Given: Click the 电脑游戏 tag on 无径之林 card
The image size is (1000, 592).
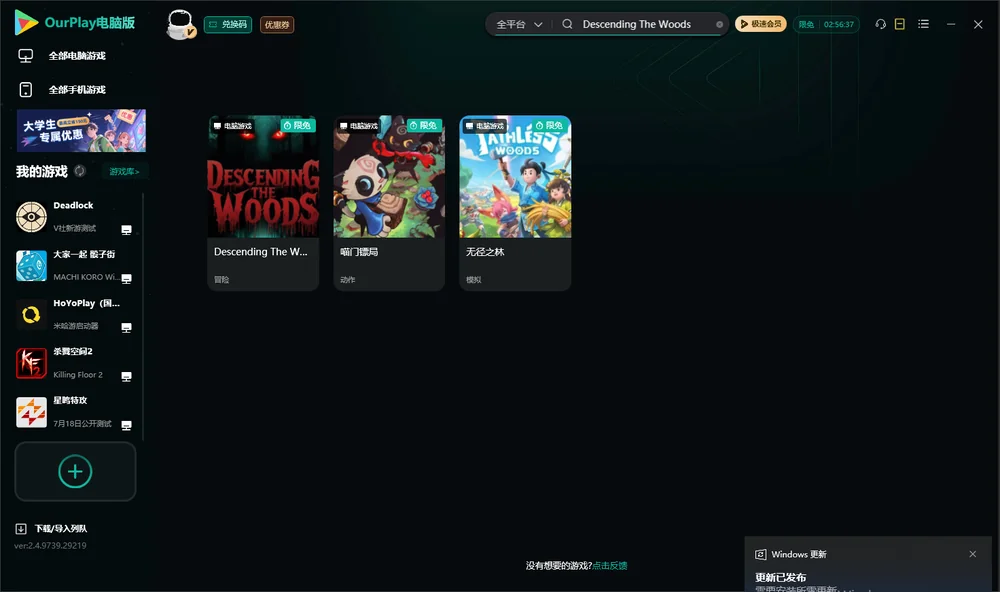Looking at the screenshot, I should coord(485,126).
